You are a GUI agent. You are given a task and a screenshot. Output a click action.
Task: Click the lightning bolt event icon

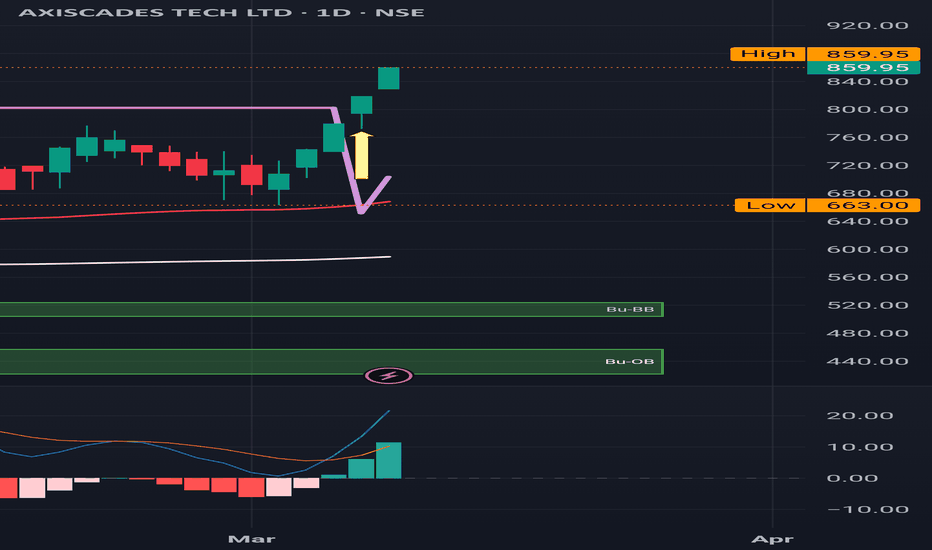[388, 376]
